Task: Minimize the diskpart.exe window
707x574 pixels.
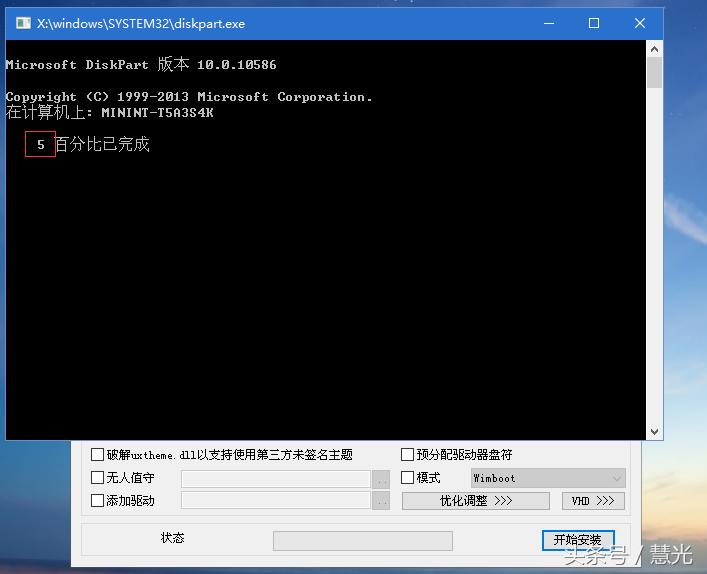Action: pos(549,23)
